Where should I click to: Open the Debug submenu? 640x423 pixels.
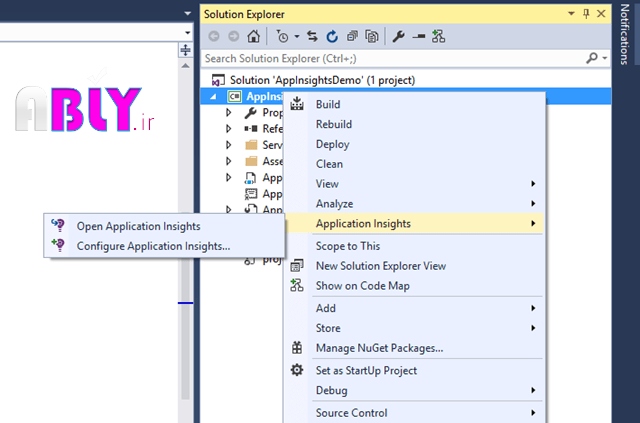pos(415,390)
